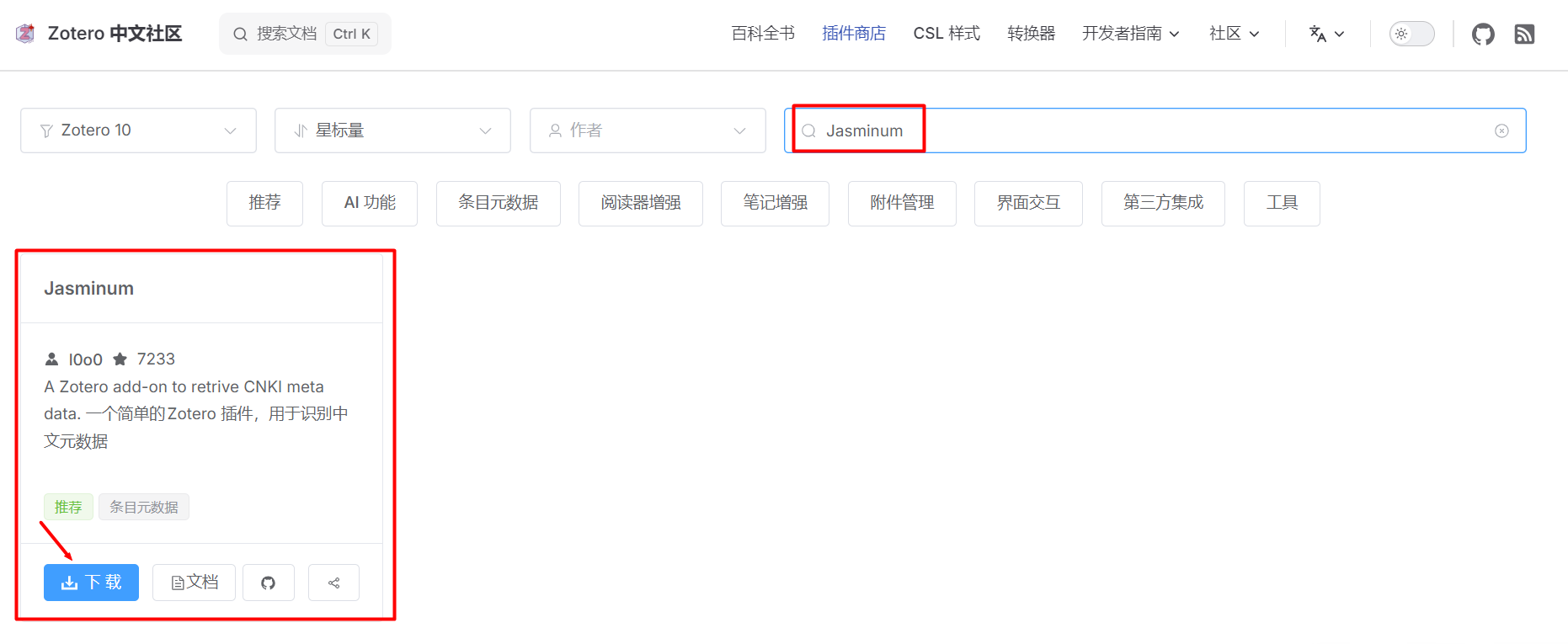Image resolution: width=1568 pixels, height=644 pixels.
Task: Click the author icon beside l0o0
Action: (x=51, y=359)
